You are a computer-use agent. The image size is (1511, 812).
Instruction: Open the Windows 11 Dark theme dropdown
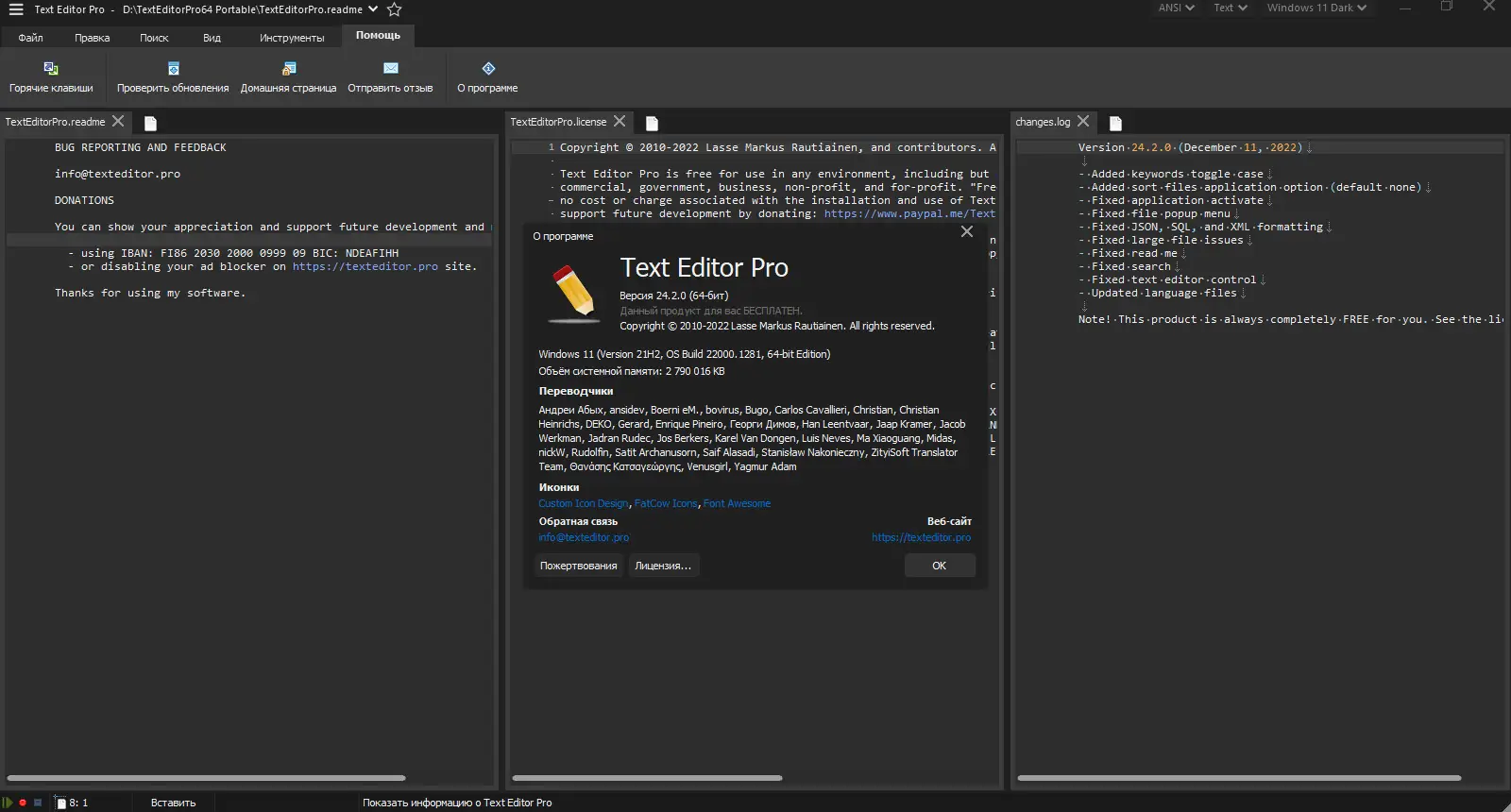coord(1316,8)
